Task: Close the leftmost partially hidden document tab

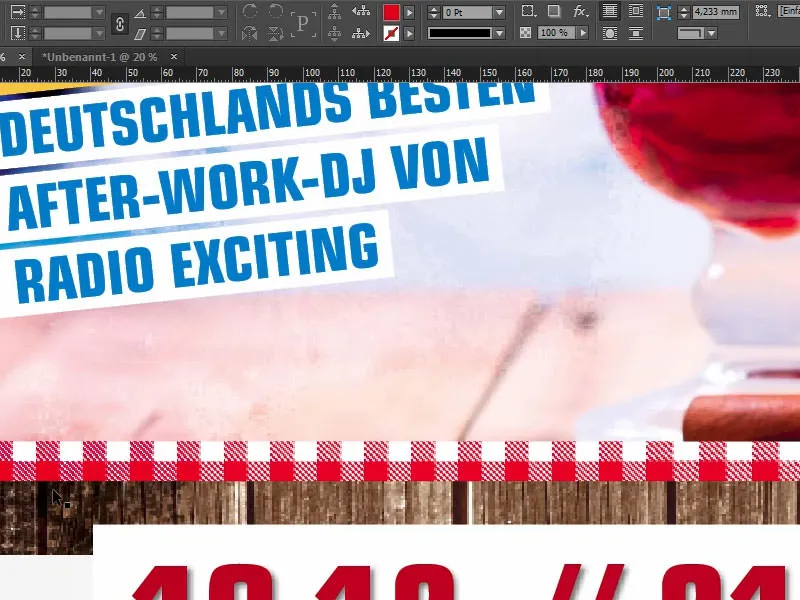Action: click(x=21, y=57)
